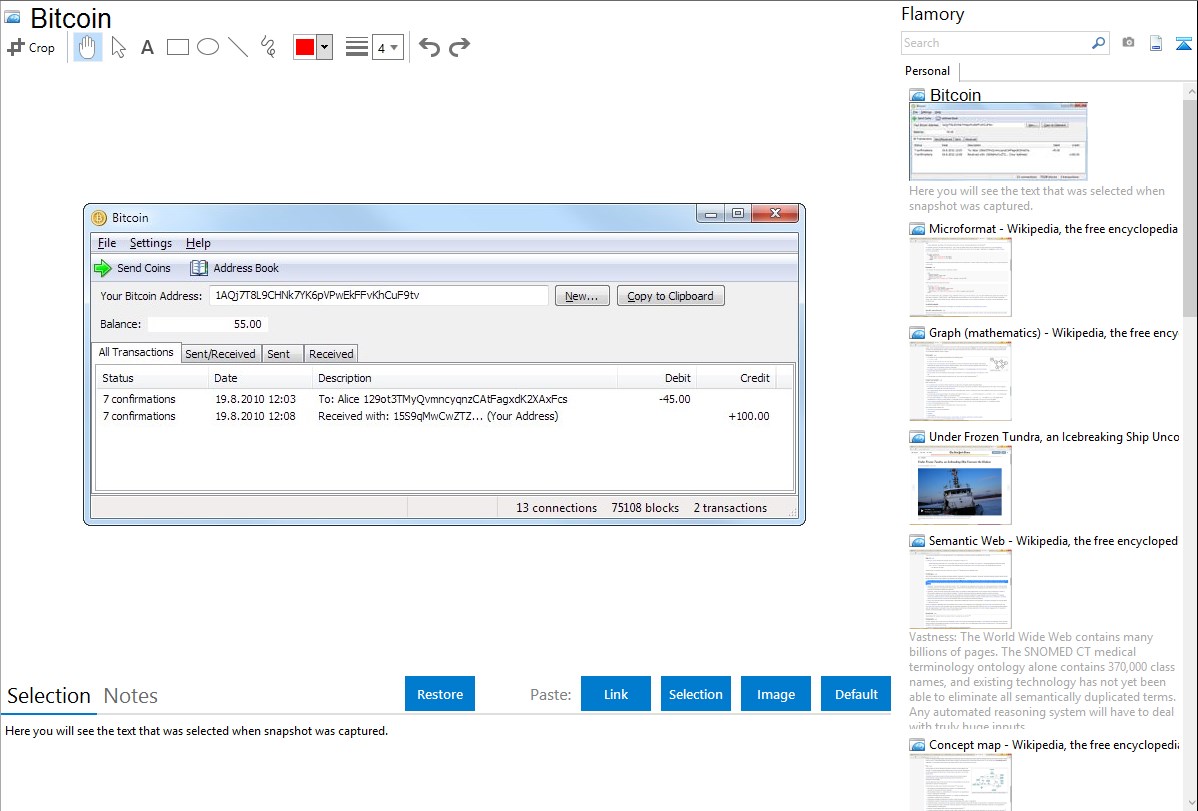The width and height of the screenshot is (1198, 811).
Task: Choose the arrow pointer tool
Action: (118, 47)
